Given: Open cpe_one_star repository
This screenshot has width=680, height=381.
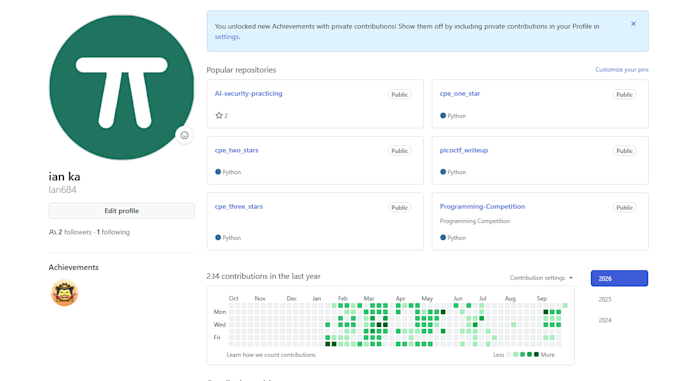Looking at the screenshot, I should coord(460,94).
